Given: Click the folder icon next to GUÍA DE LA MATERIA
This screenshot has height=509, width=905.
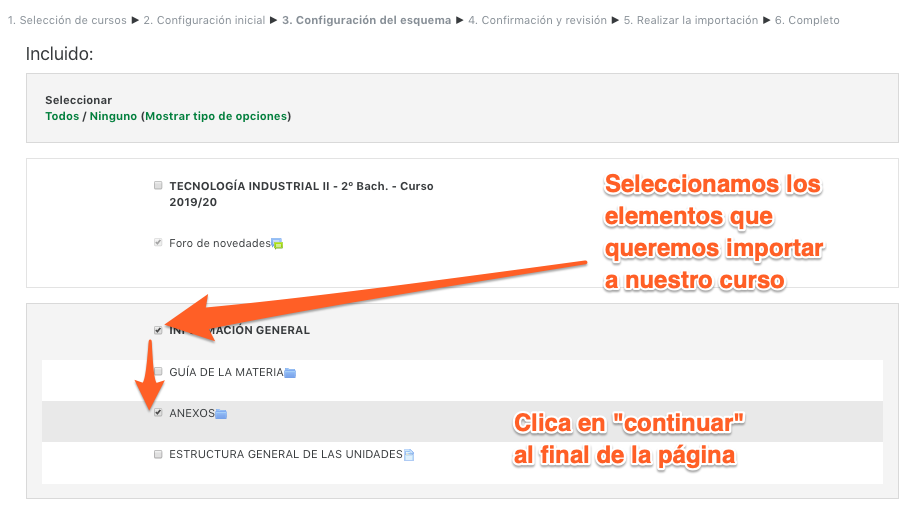Looking at the screenshot, I should click(290, 373).
